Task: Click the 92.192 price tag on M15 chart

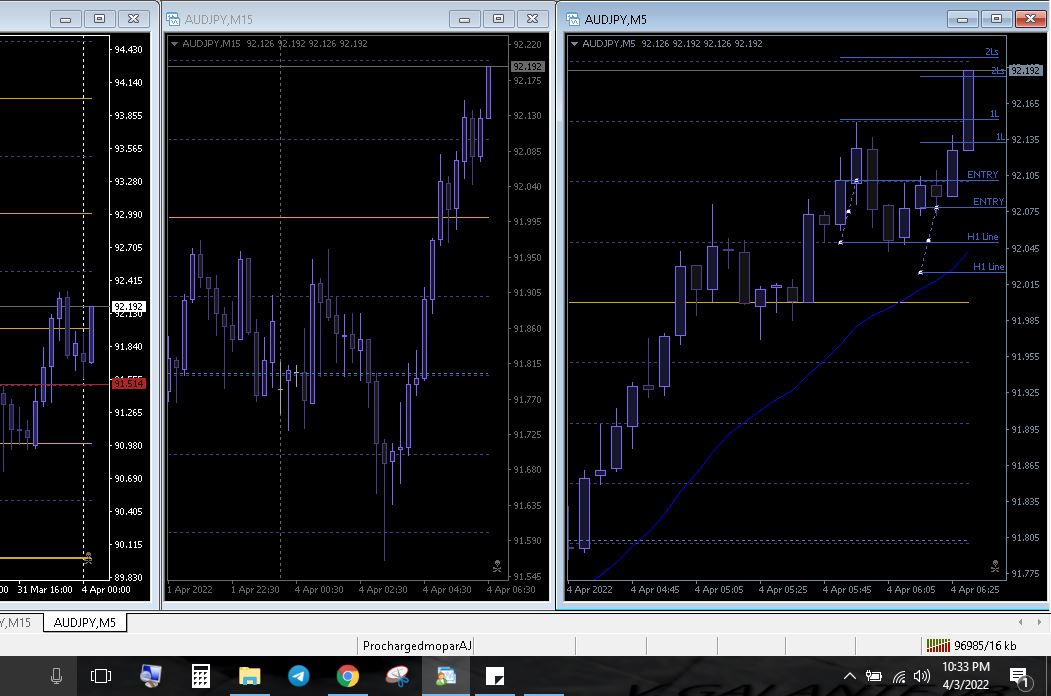Action: (x=528, y=66)
